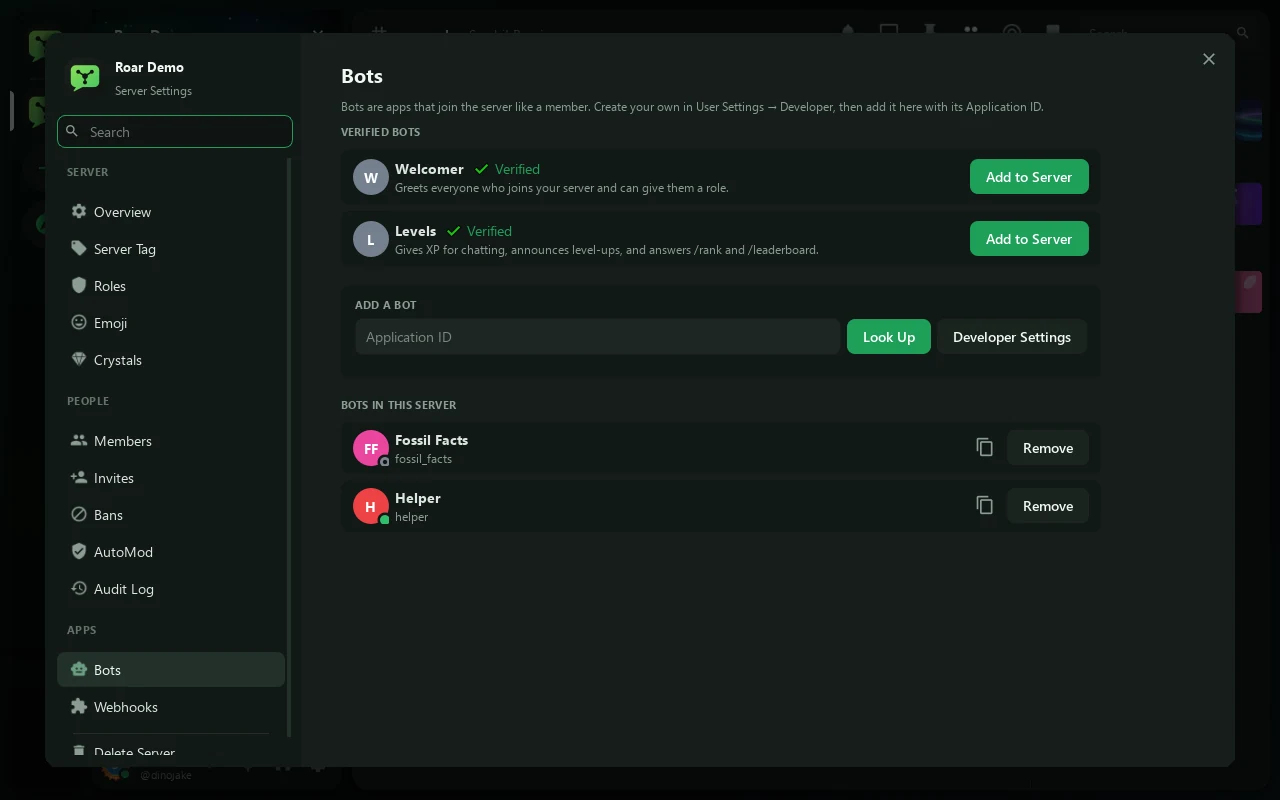Viewport: 1280px width, 800px height.
Task: Select Bots in the Apps section
Action: click(171, 670)
